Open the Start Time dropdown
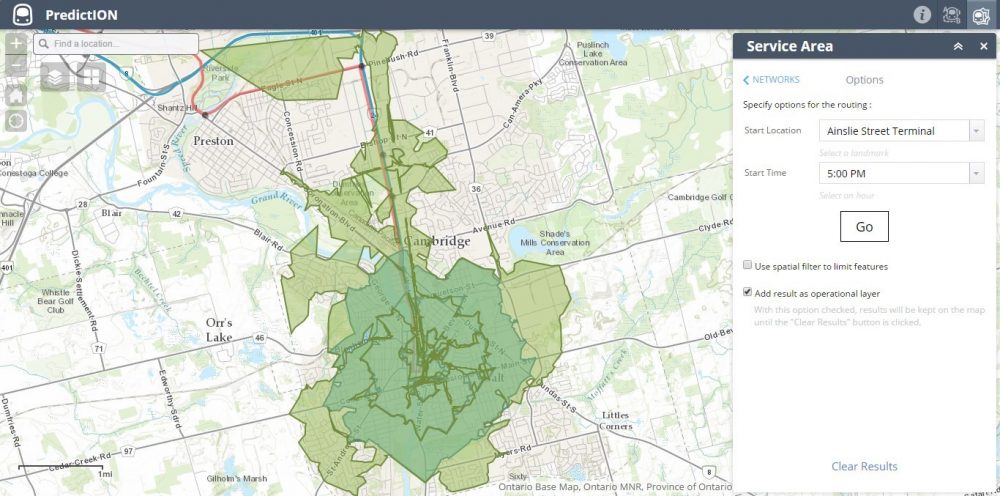 [976, 173]
